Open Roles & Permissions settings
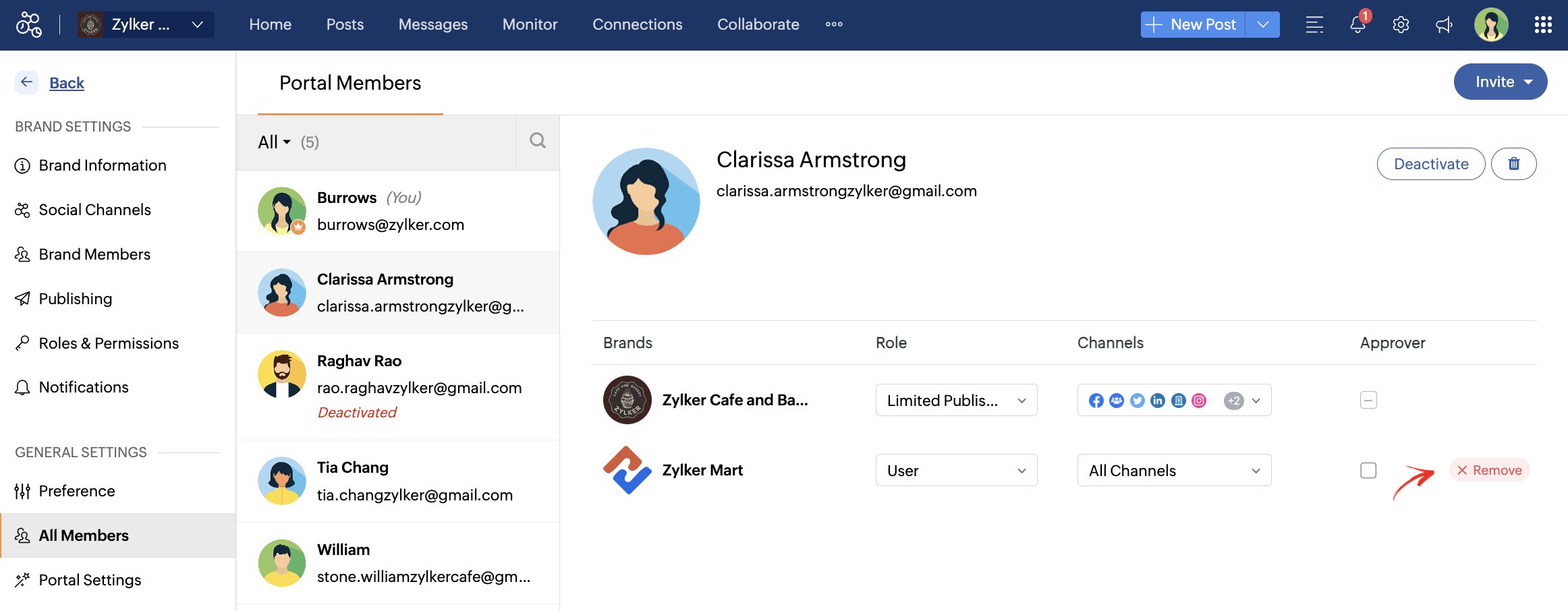The width and height of the screenshot is (1568, 611). 109,343
